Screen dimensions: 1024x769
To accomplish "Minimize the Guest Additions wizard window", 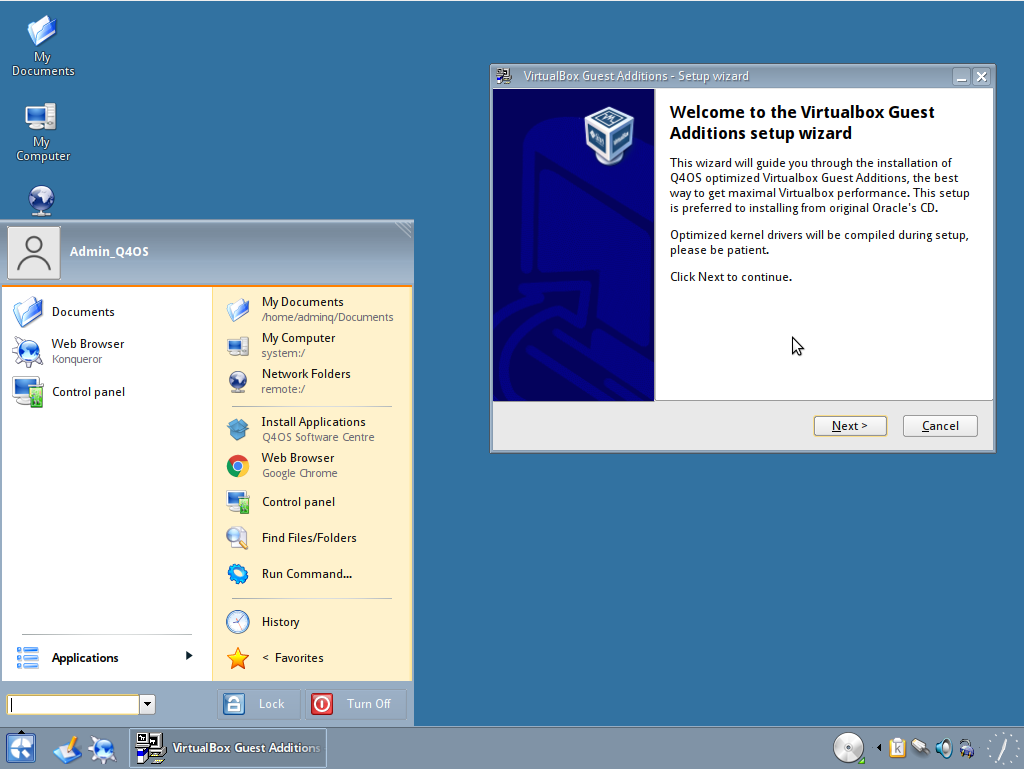I will (x=961, y=76).
